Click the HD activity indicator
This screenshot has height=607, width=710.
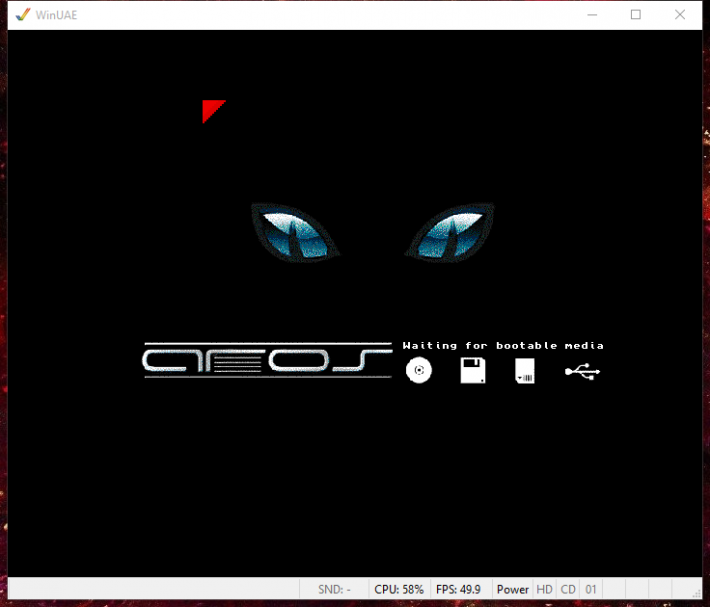click(x=544, y=589)
